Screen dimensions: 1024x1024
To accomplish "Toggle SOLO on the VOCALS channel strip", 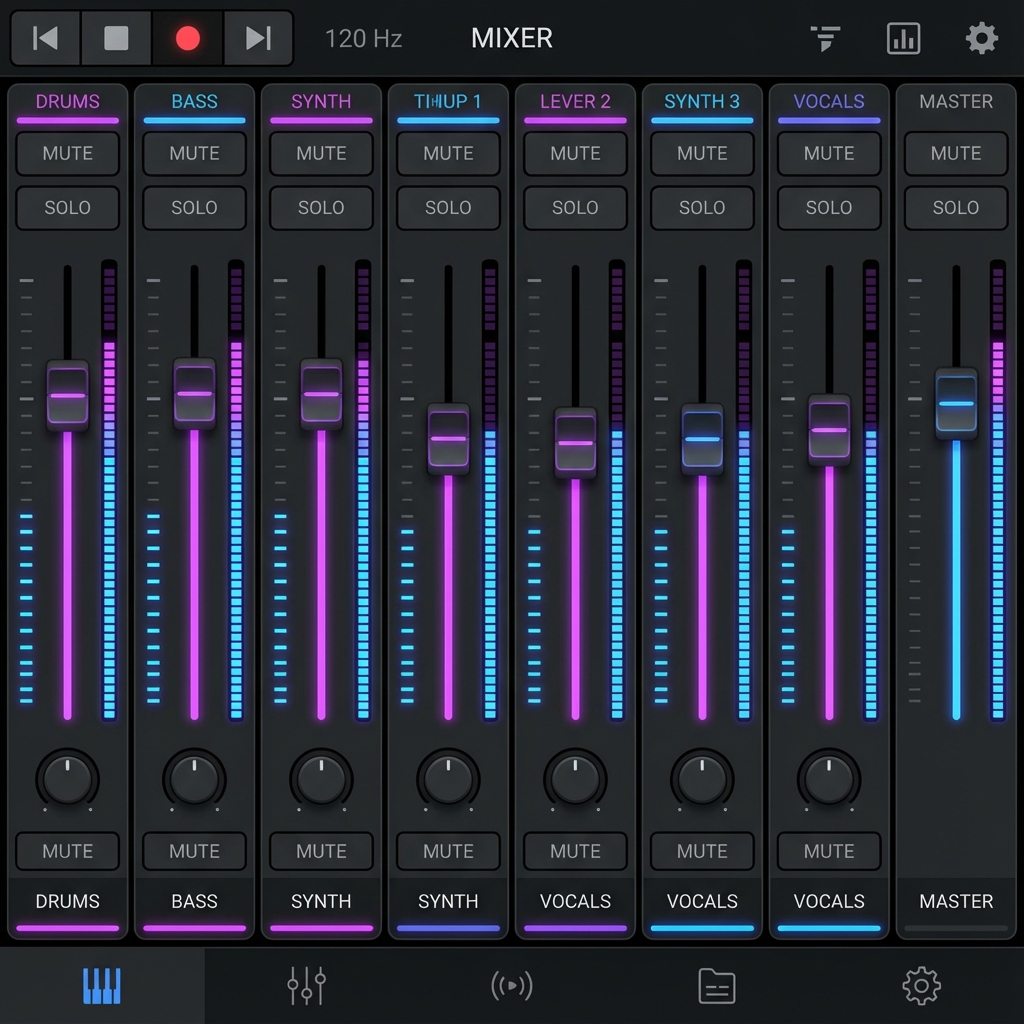I will pyautogui.click(x=829, y=208).
